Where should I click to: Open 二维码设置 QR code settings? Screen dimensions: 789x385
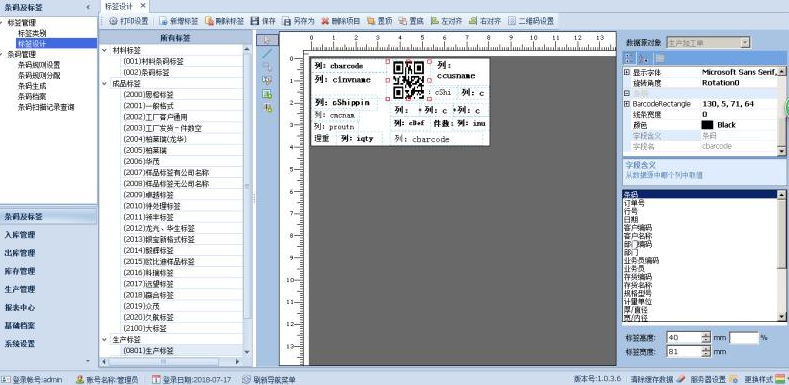tap(531, 21)
